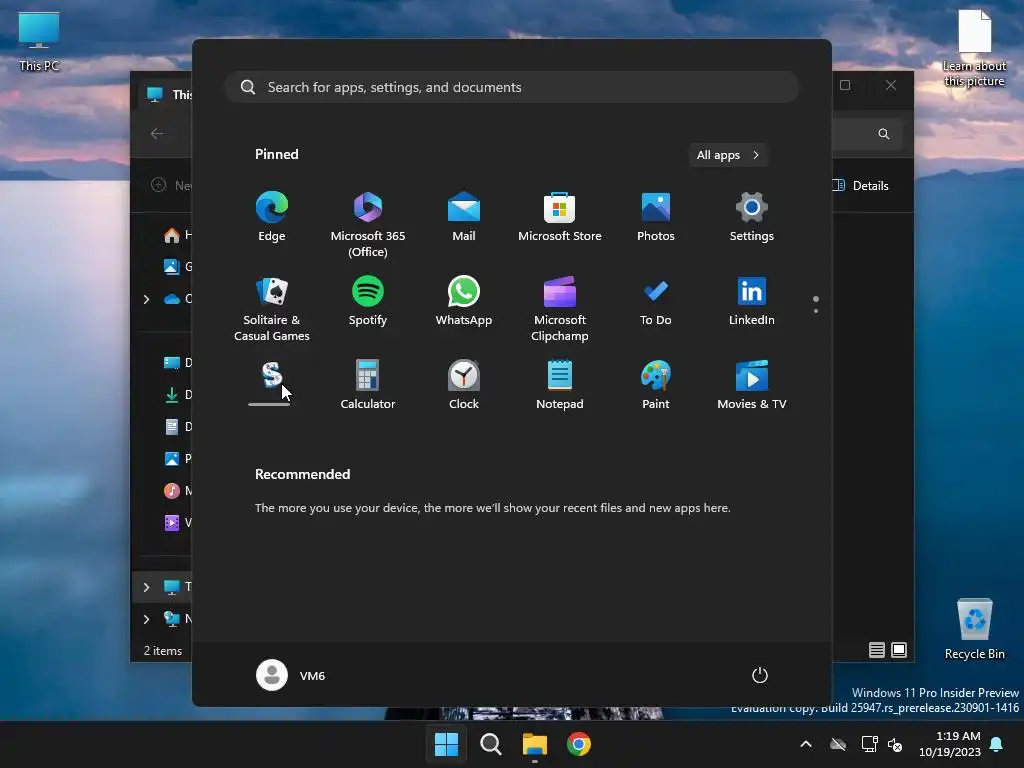Open the Mail app
The width and height of the screenshot is (1024, 768).
click(464, 217)
